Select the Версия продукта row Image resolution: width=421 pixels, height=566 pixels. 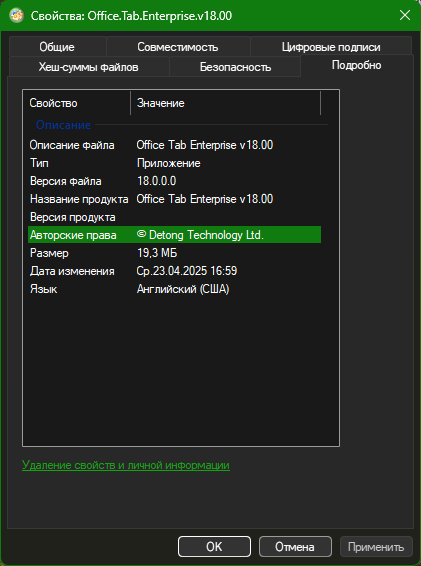click(x=174, y=217)
